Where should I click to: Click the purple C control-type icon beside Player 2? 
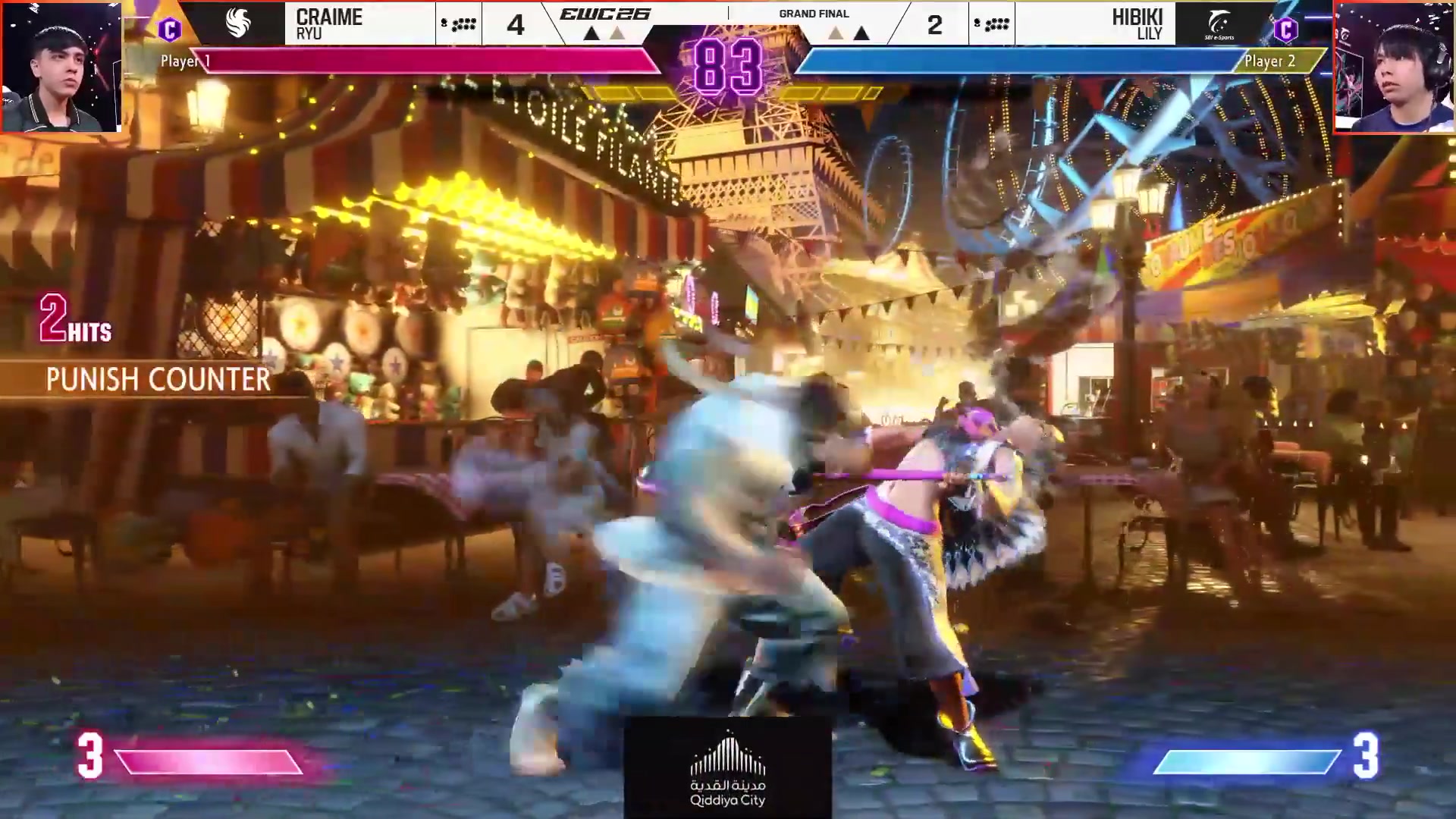point(1285,30)
